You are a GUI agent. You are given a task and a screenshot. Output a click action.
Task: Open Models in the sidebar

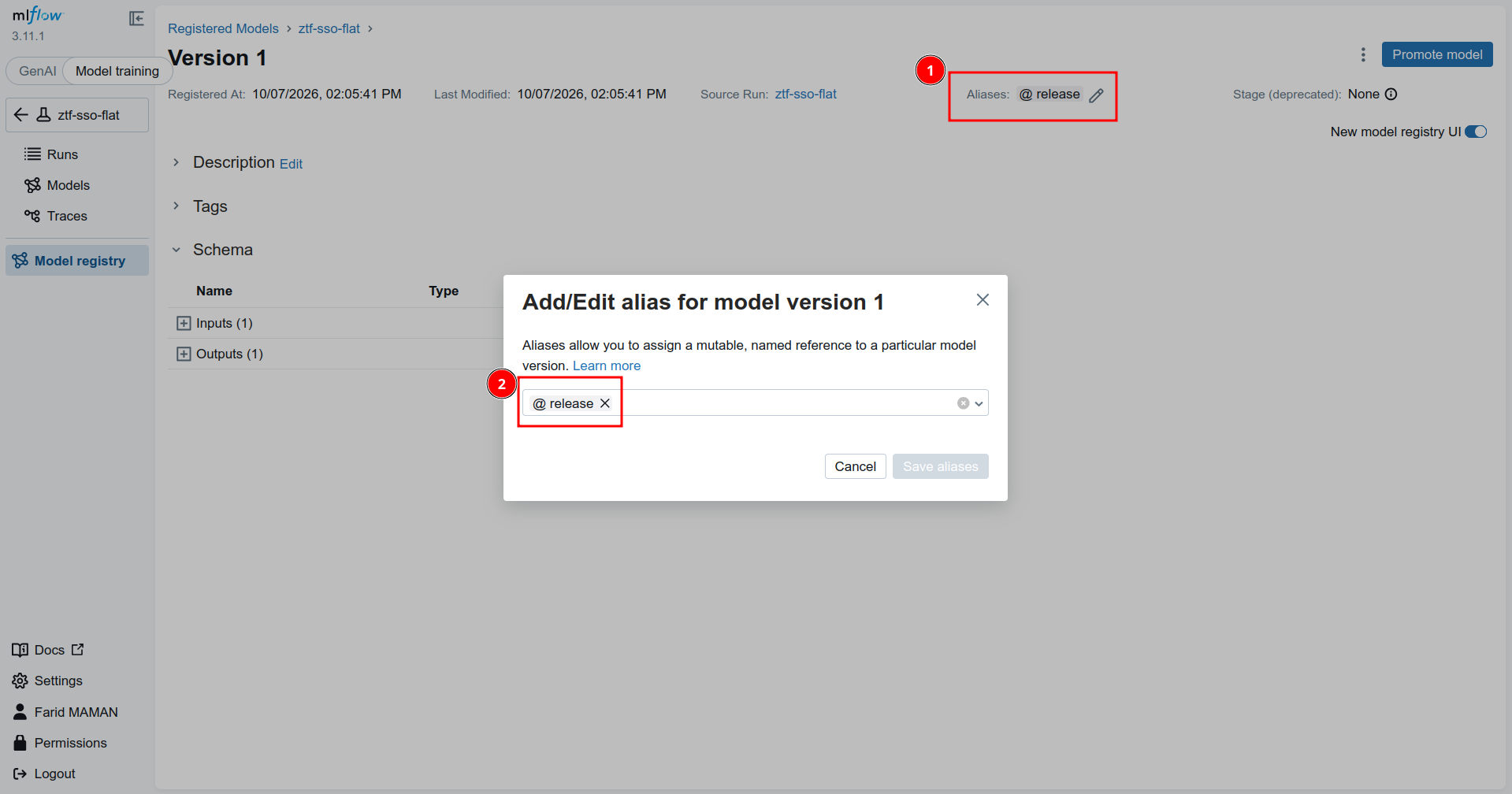pyautogui.click(x=77, y=185)
